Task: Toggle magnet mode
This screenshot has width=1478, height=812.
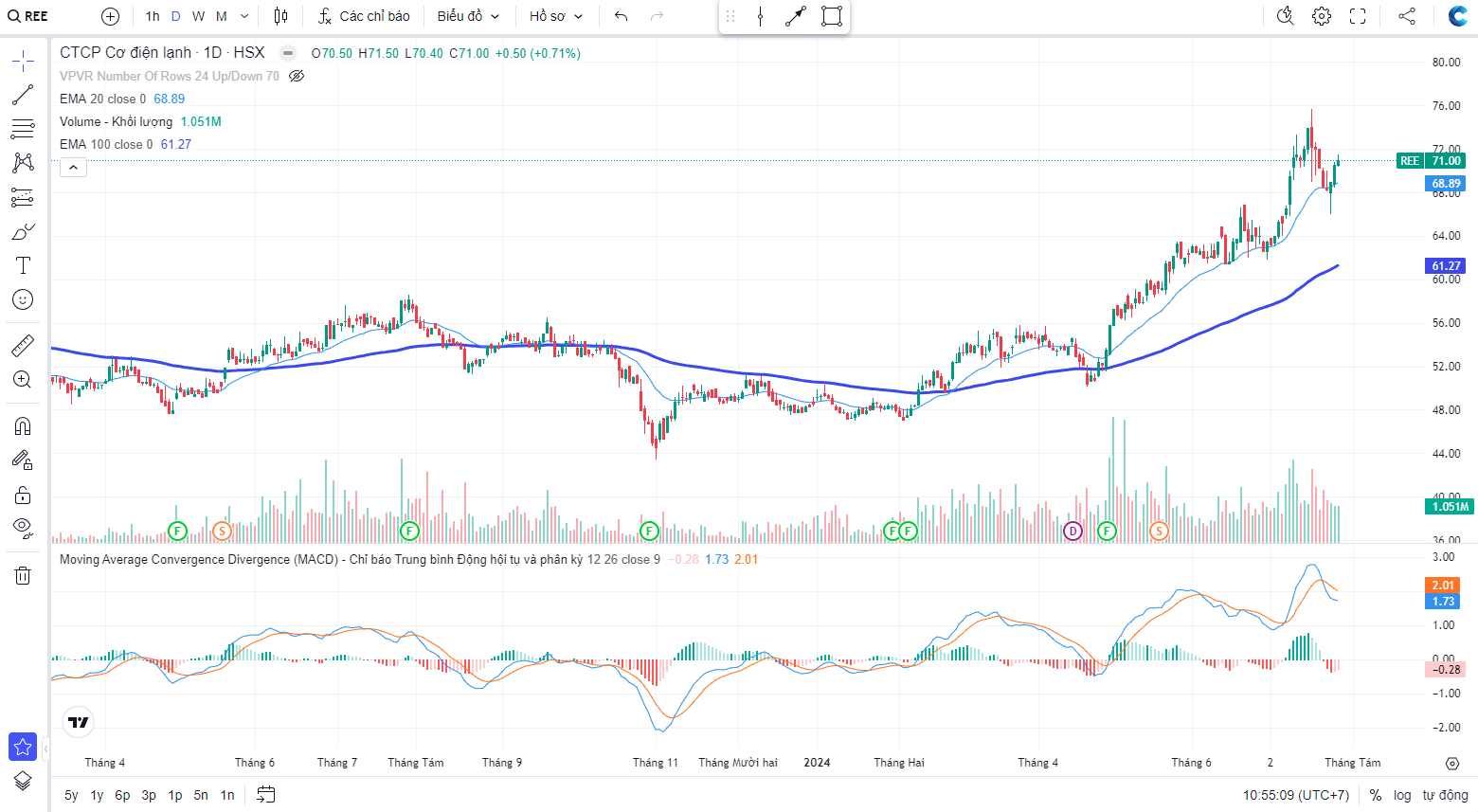Action: click(x=23, y=426)
